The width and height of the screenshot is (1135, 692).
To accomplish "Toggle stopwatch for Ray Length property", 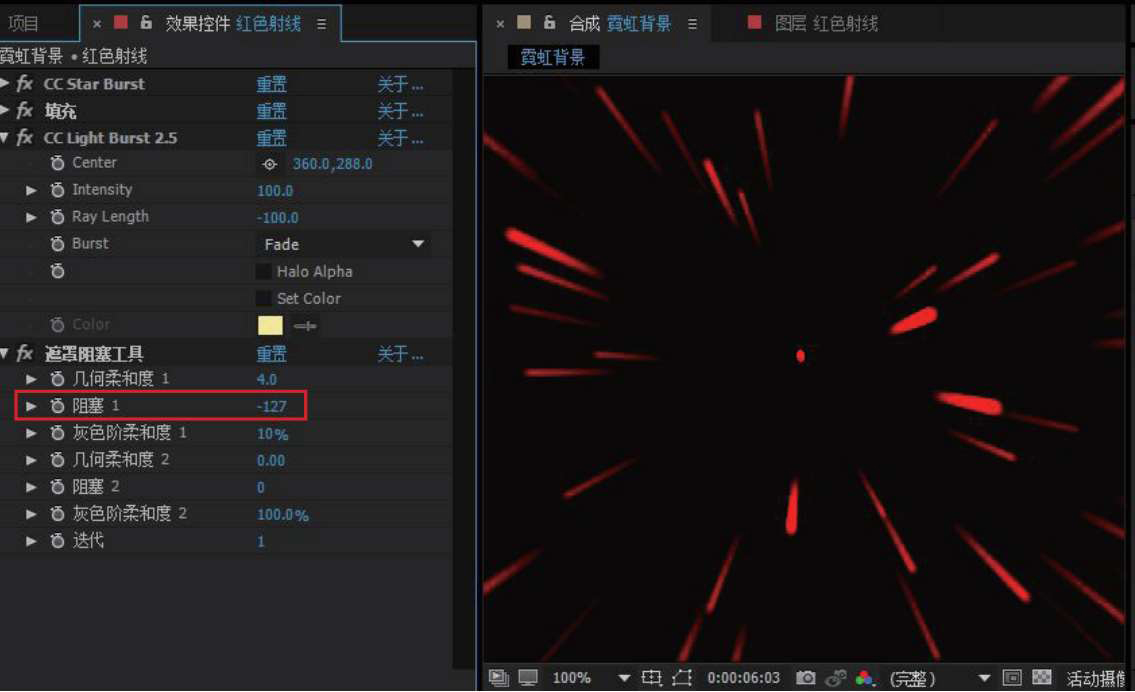I will (x=58, y=216).
